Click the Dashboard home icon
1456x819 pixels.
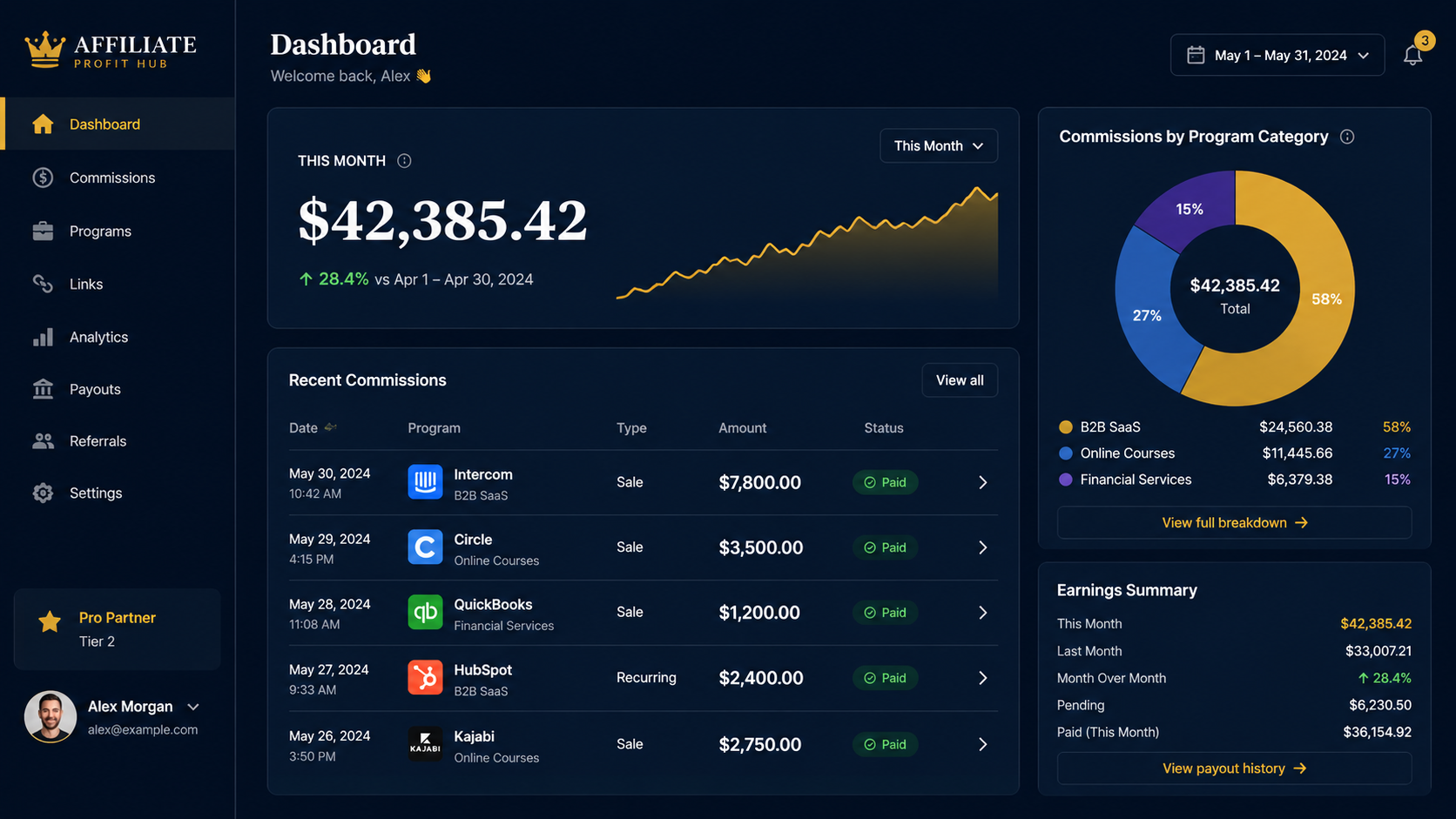43,124
